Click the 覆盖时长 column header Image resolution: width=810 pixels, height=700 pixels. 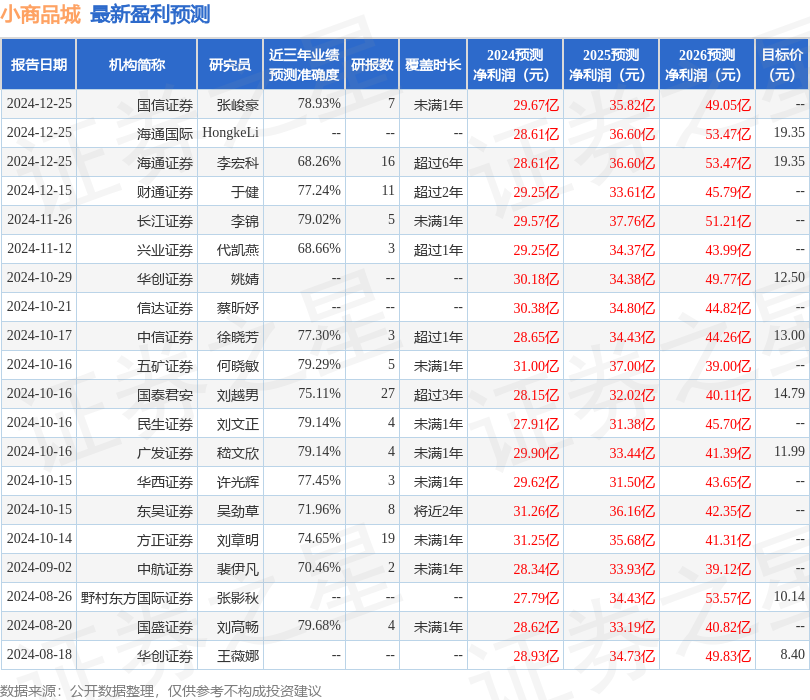pyautogui.click(x=433, y=65)
